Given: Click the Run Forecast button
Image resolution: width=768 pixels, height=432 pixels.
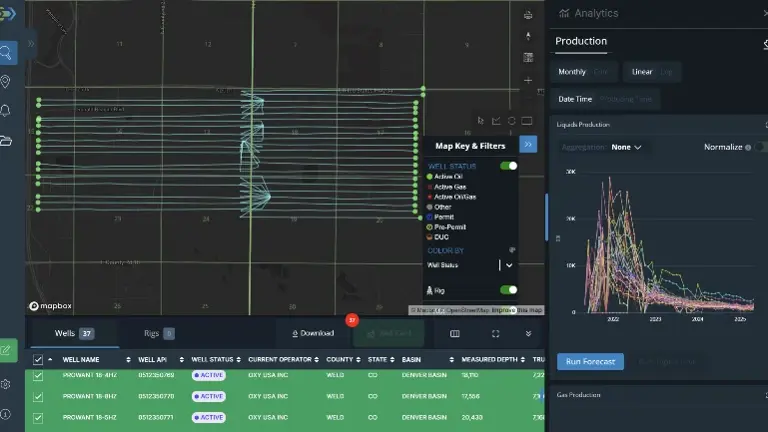Looking at the screenshot, I should coord(590,362).
